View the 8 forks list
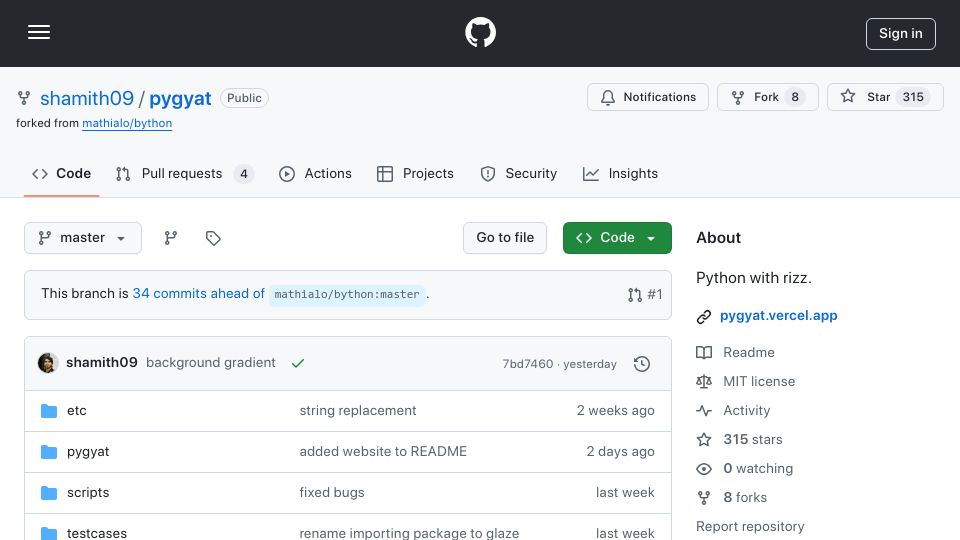The width and height of the screenshot is (960, 540). pyautogui.click(x=744, y=497)
